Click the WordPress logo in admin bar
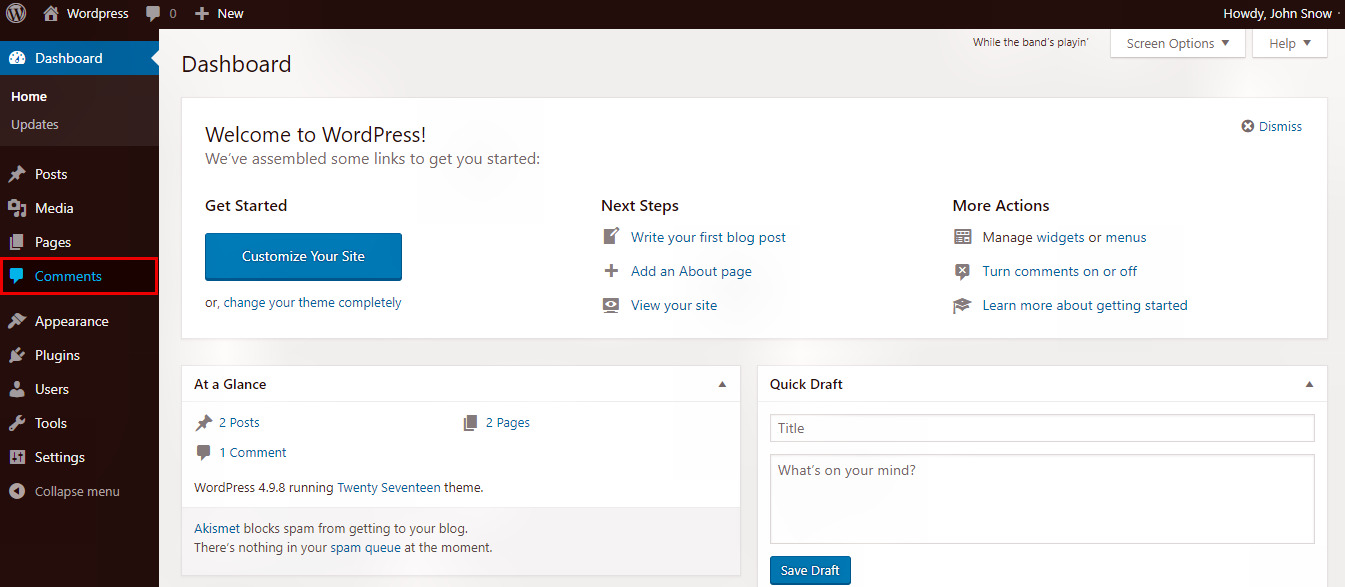Image resolution: width=1345 pixels, height=587 pixels. (x=17, y=14)
